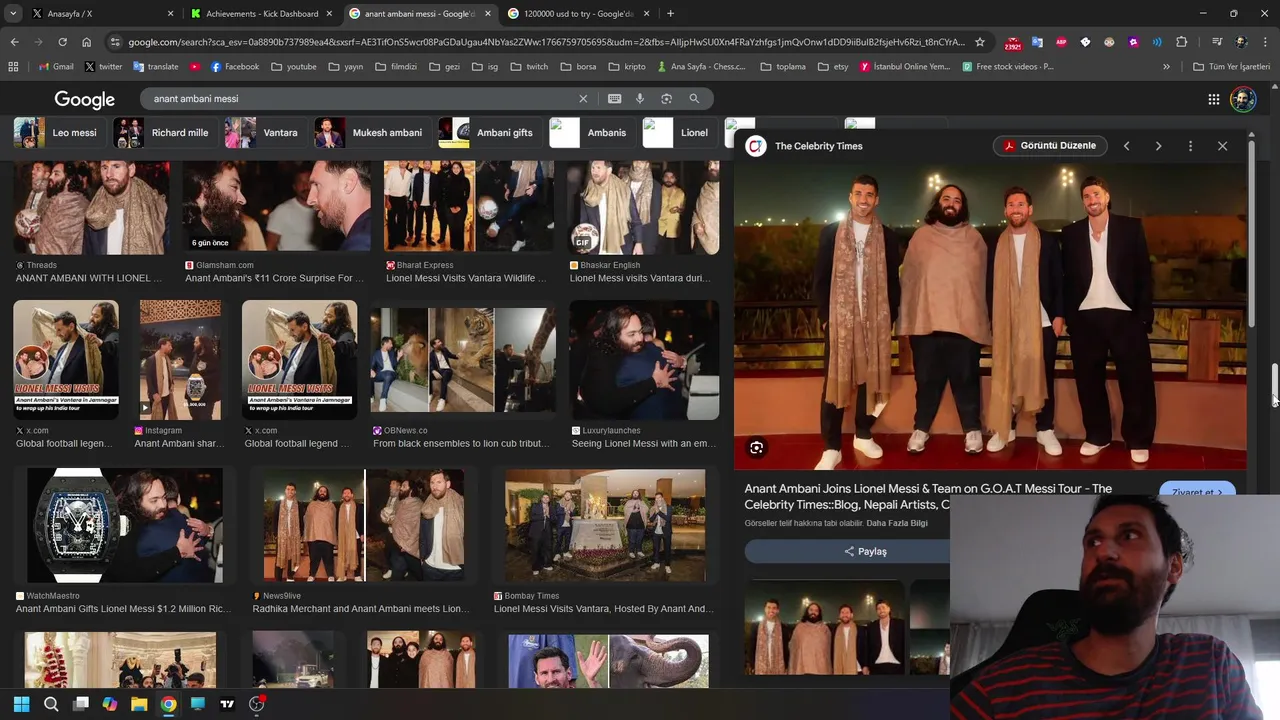Search by image with the Lens camera icon
Viewport: 1280px width, 720px height.
[666, 99]
